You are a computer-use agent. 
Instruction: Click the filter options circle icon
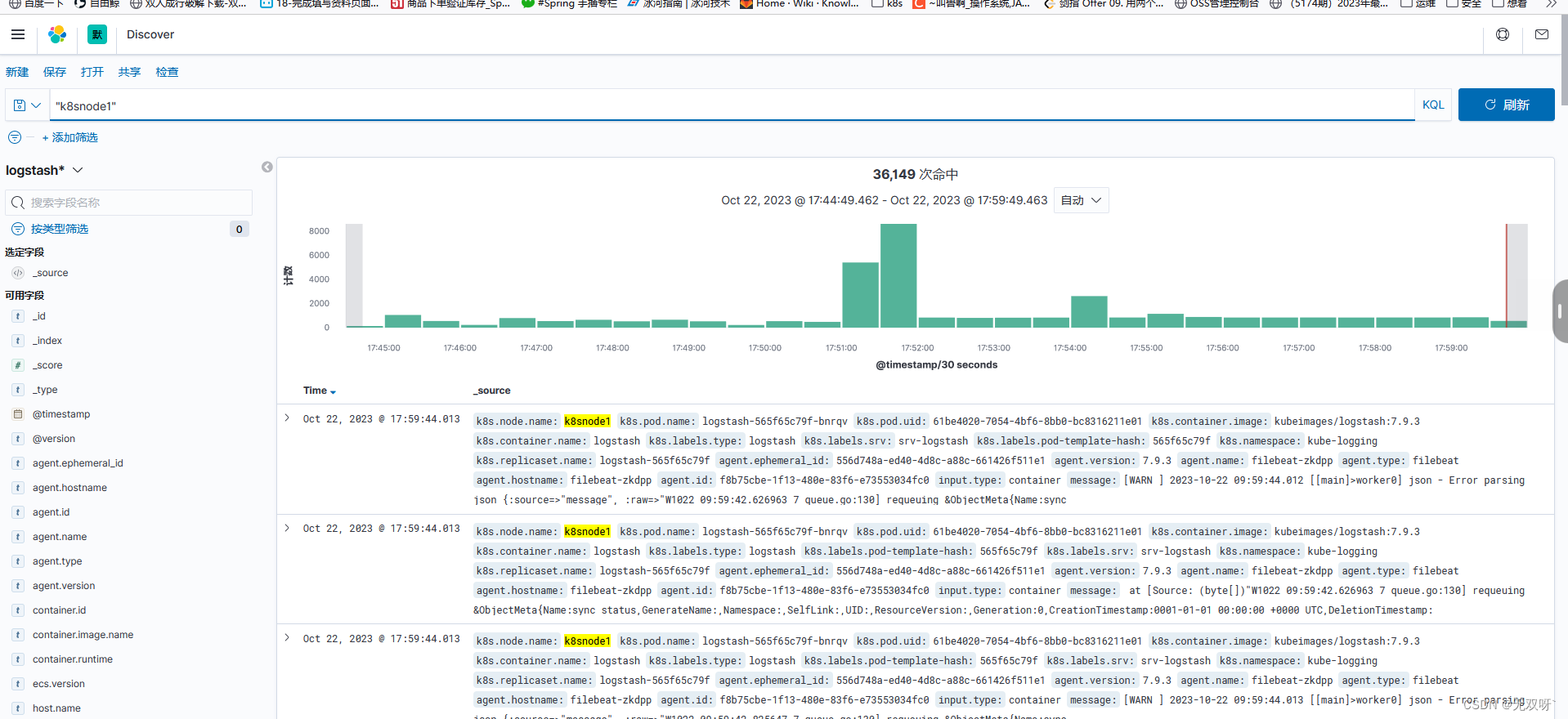point(15,137)
